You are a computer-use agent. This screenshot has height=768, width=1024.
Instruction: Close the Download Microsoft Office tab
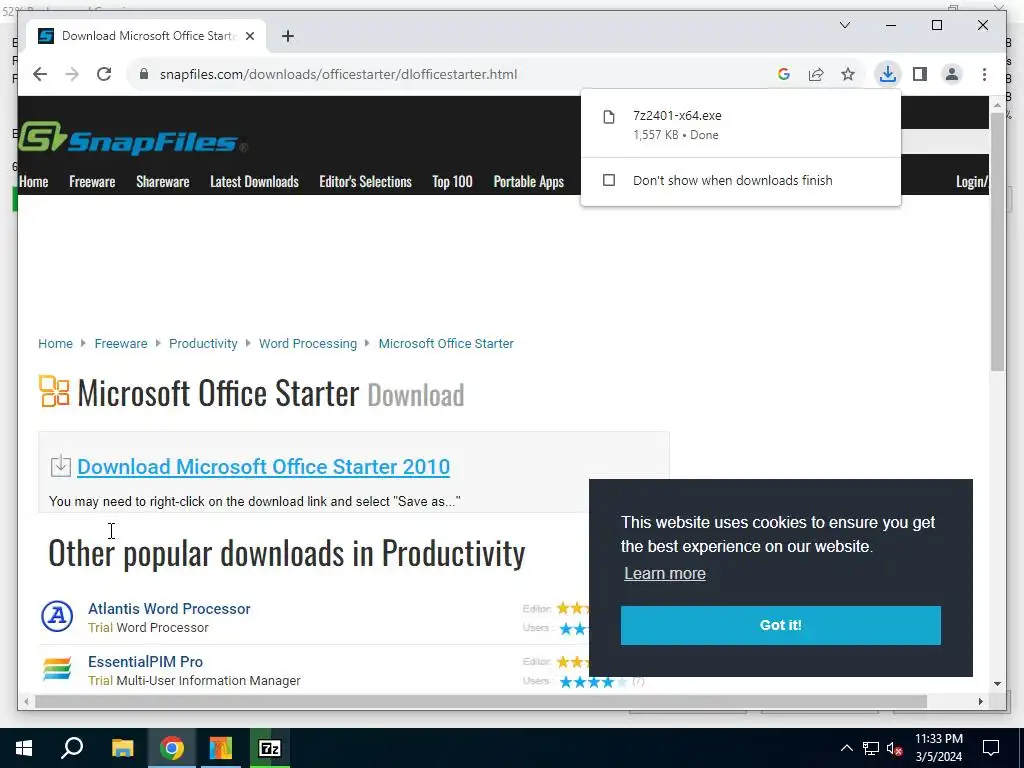coord(249,36)
